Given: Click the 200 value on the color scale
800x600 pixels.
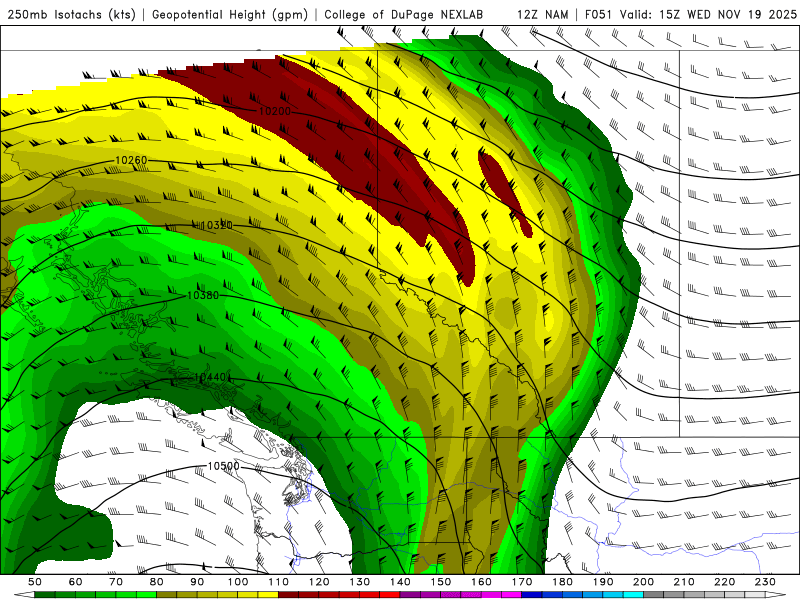Looking at the screenshot, I should pos(644,582).
